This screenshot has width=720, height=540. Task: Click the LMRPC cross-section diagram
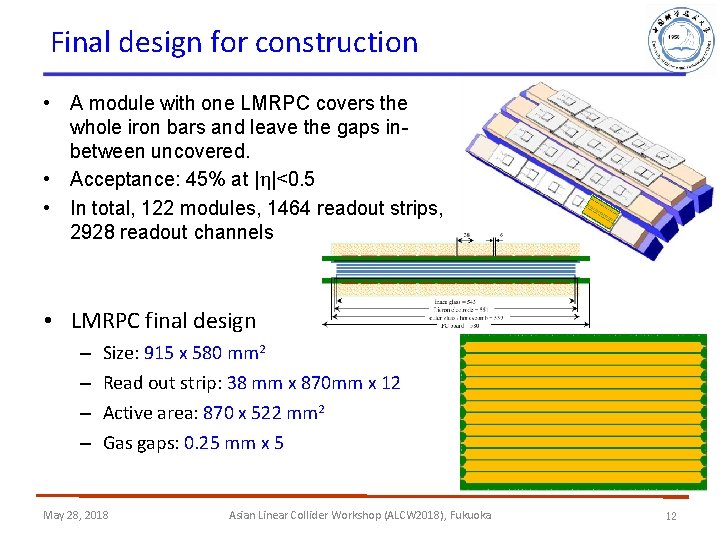tap(456, 281)
